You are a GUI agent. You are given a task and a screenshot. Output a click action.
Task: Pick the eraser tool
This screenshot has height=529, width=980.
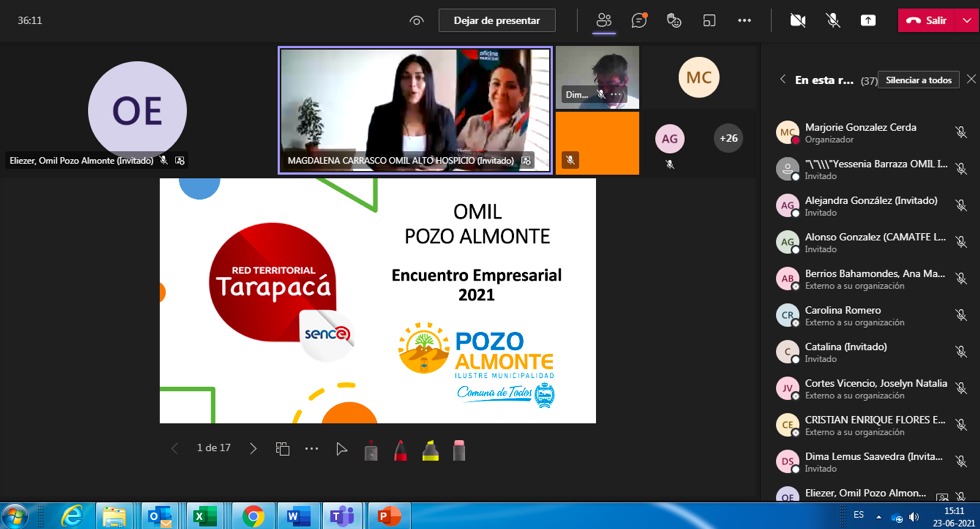[x=459, y=449]
